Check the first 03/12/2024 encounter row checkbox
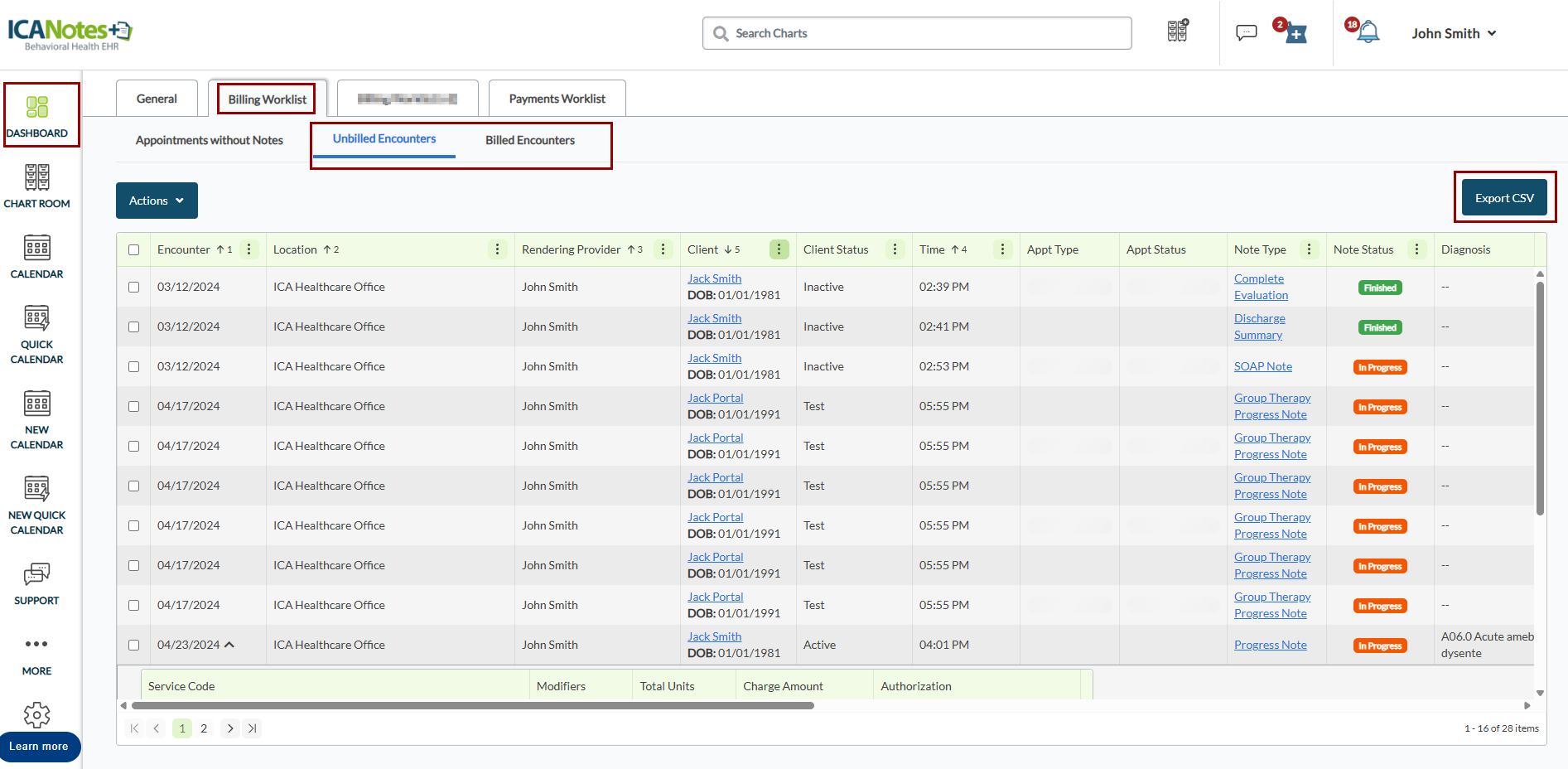This screenshot has height=769, width=1568. pos(133,287)
